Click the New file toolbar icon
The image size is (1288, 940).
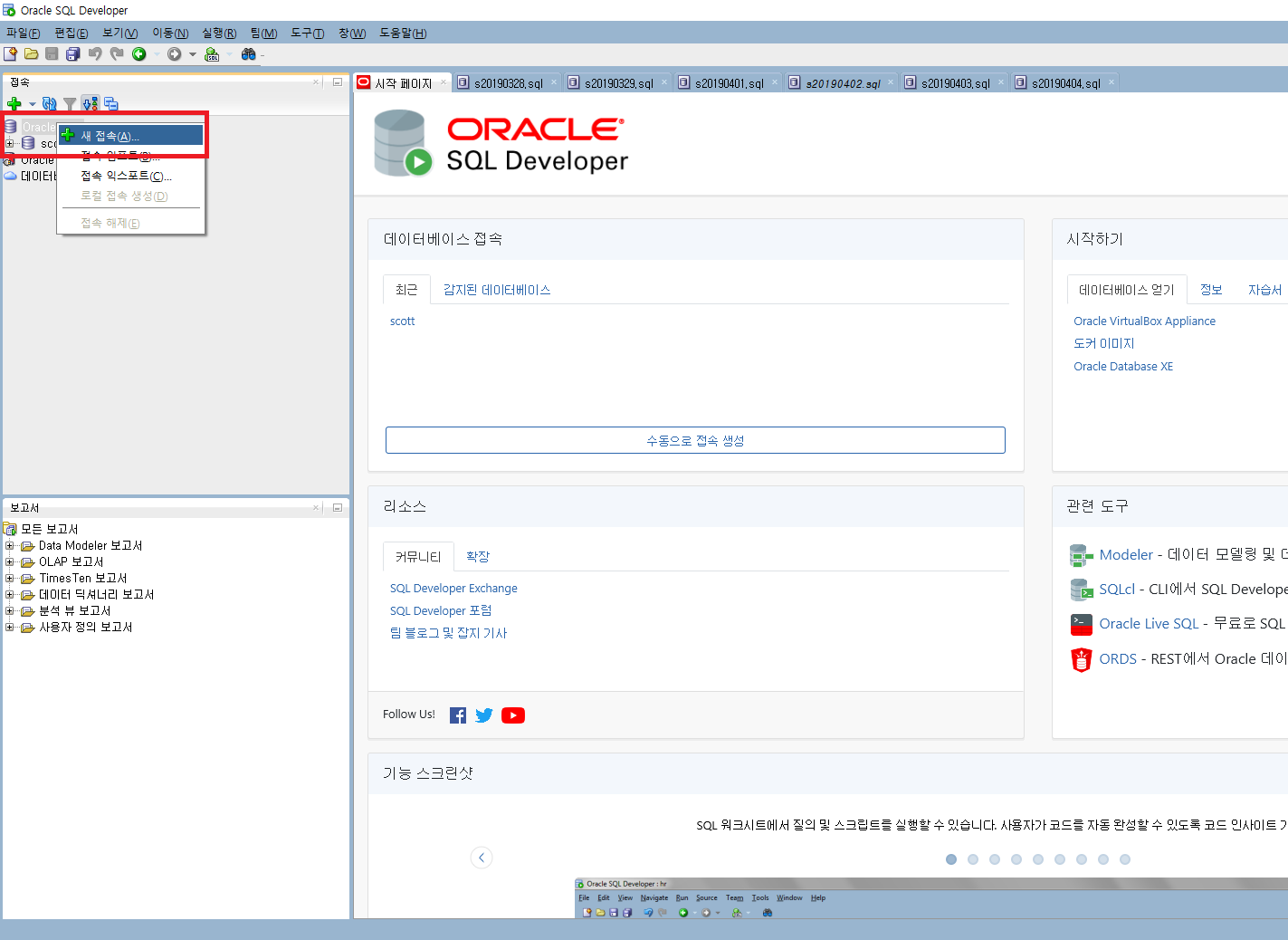tap(11, 54)
